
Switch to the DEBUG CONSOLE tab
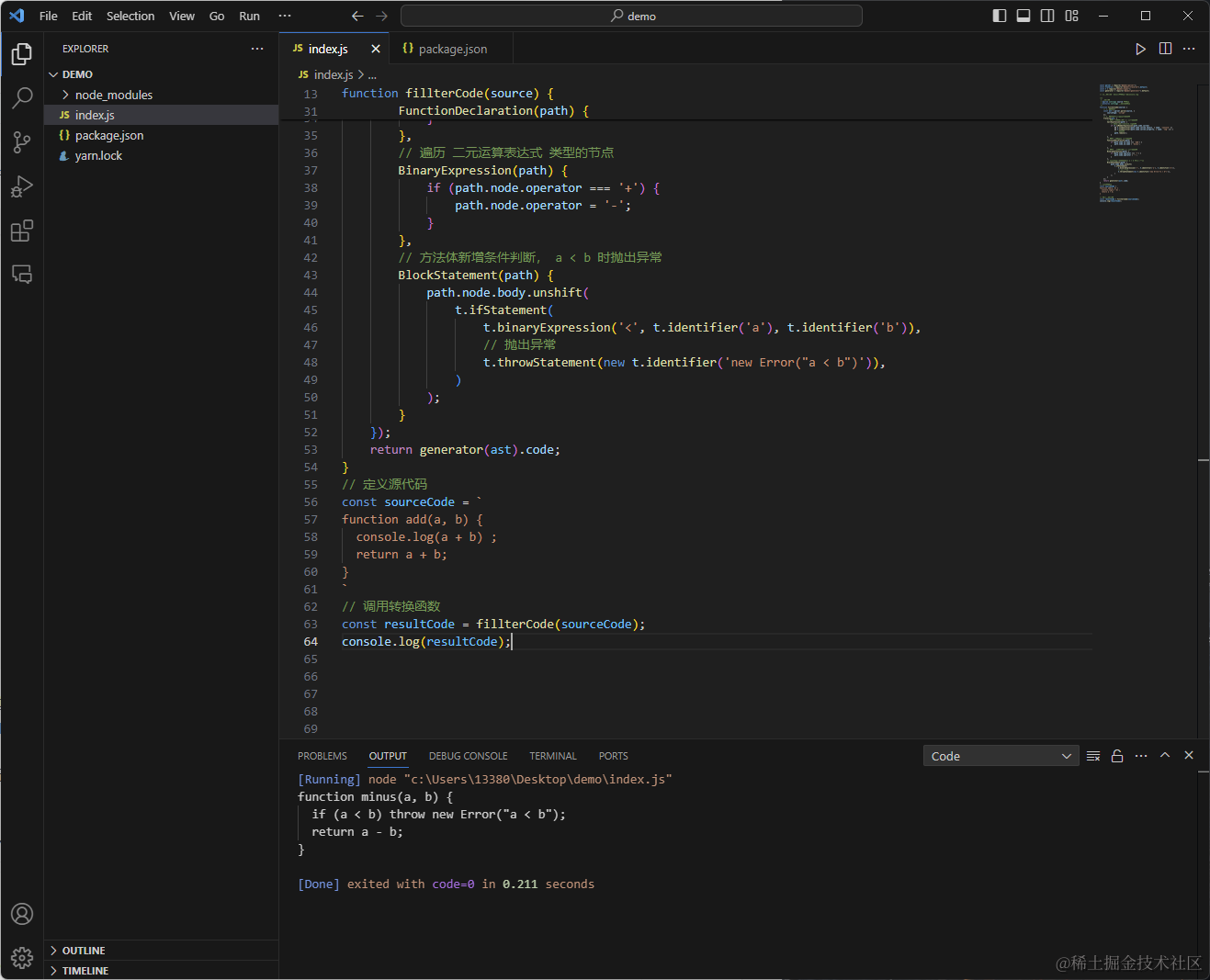point(468,756)
